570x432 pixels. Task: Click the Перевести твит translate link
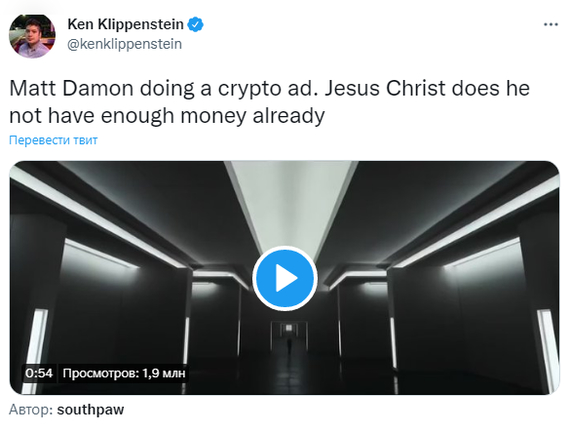[53, 140]
